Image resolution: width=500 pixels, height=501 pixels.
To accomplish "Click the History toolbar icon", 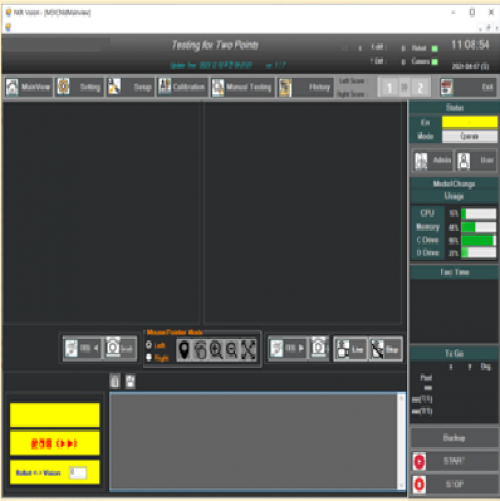I will click(305, 87).
